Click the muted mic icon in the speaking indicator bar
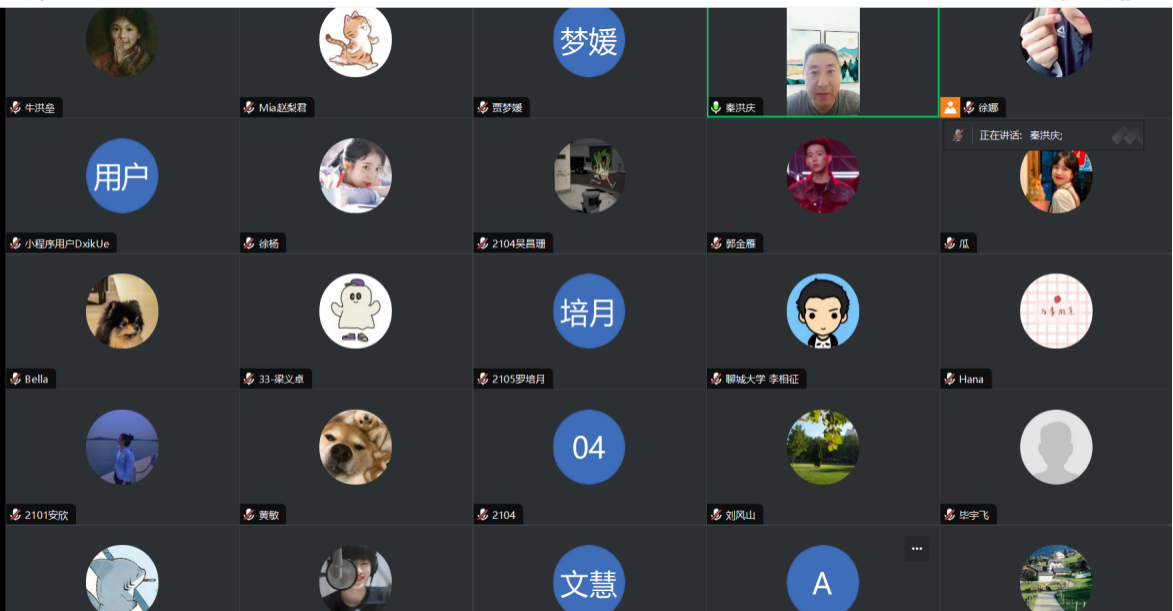Image resolution: width=1173 pixels, height=611 pixels. [x=958, y=135]
